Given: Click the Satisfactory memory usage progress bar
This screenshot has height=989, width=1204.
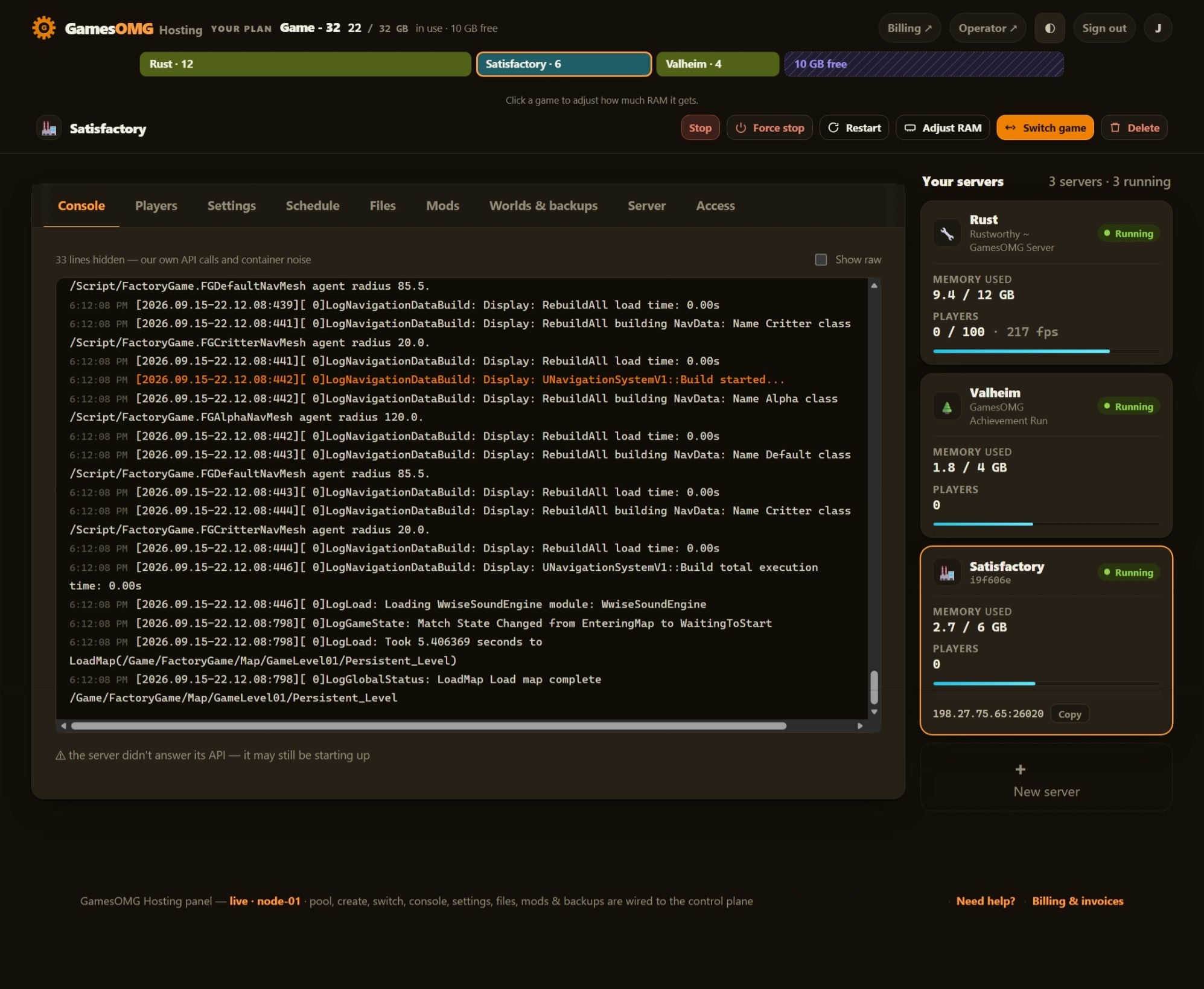Looking at the screenshot, I should [x=1046, y=684].
